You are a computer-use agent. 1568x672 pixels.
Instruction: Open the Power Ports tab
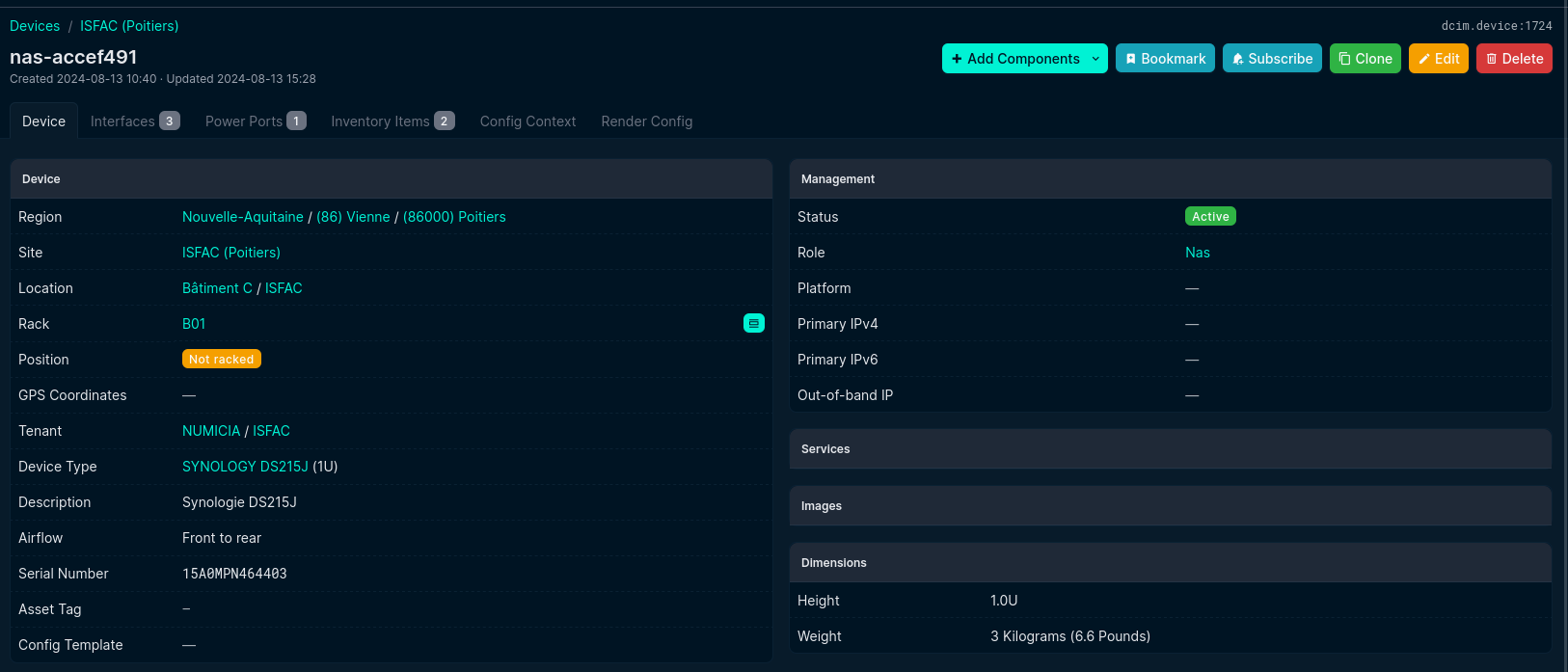(x=255, y=121)
